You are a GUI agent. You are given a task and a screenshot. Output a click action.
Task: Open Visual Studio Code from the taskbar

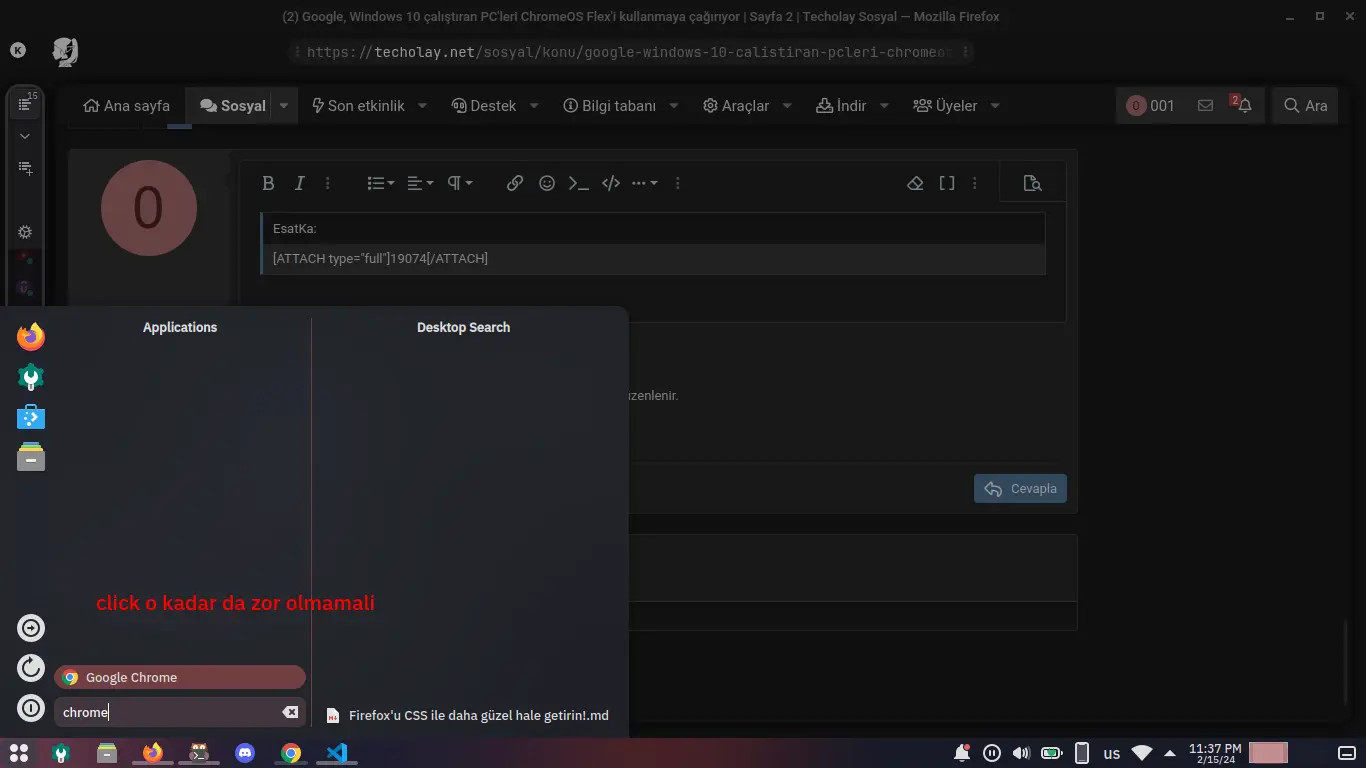pyautogui.click(x=337, y=753)
